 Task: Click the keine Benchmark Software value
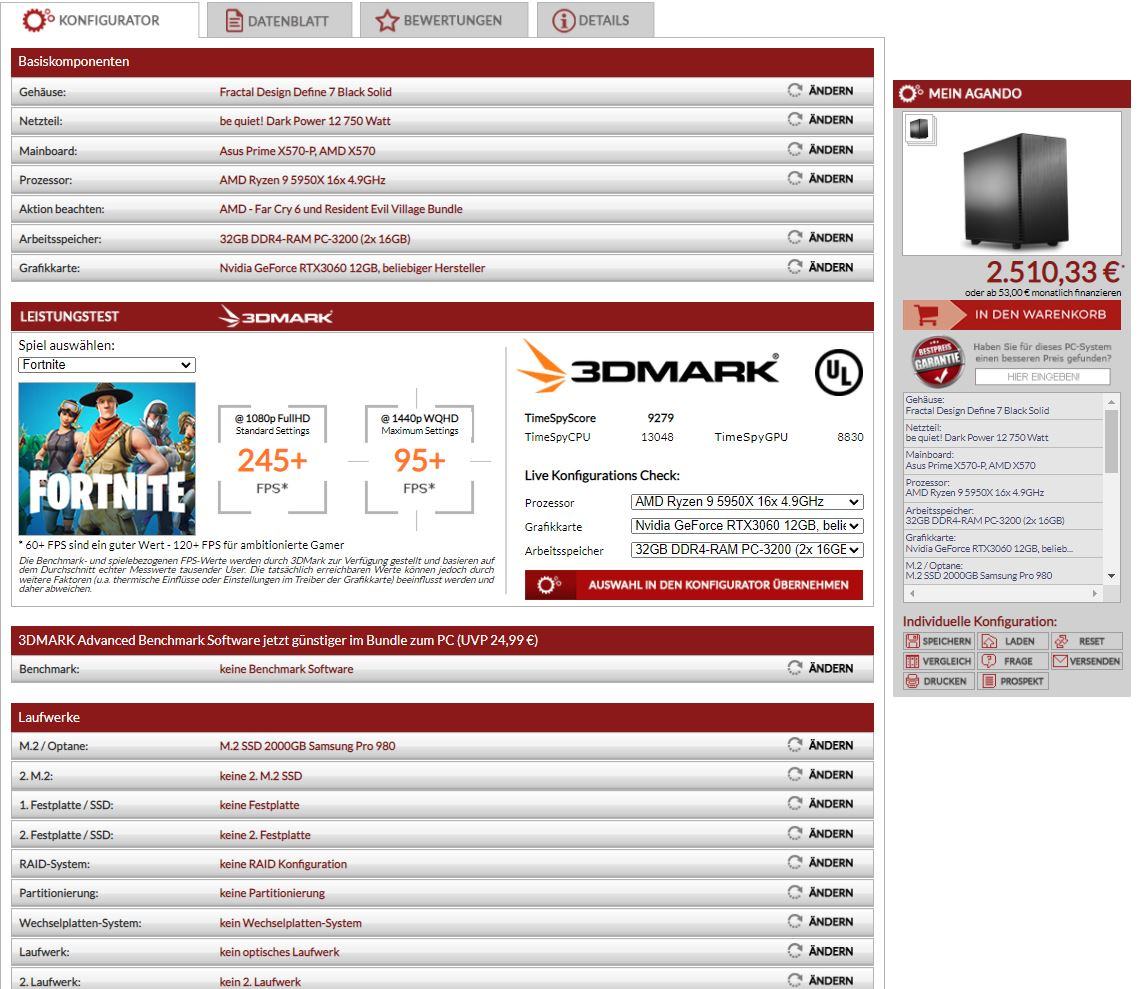click(x=286, y=669)
